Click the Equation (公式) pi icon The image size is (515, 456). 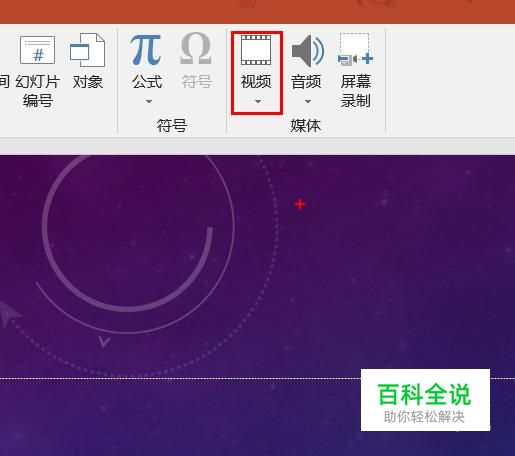click(x=146, y=50)
